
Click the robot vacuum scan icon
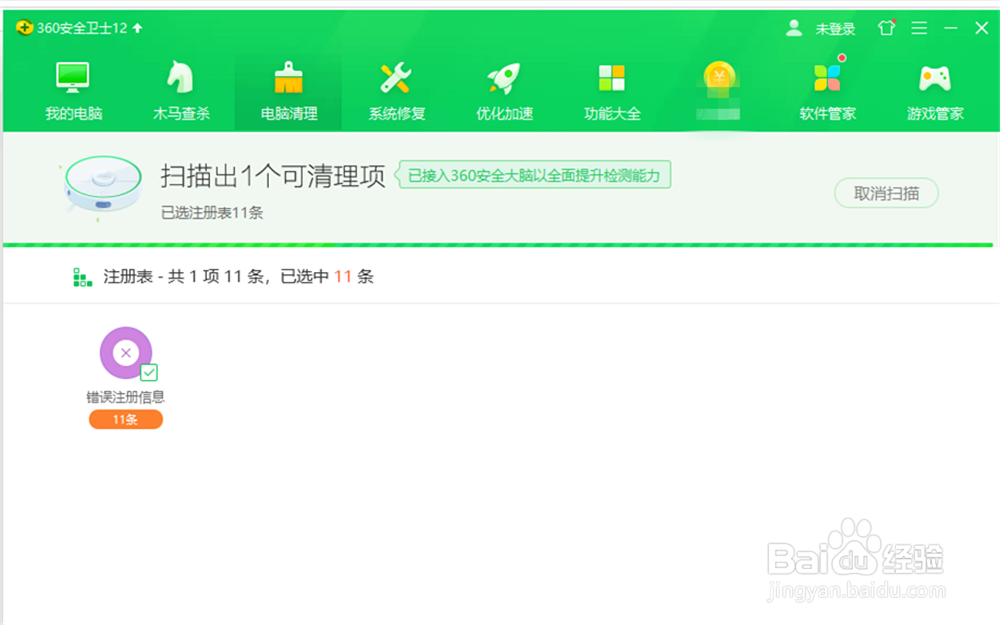(x=102, y=184)
